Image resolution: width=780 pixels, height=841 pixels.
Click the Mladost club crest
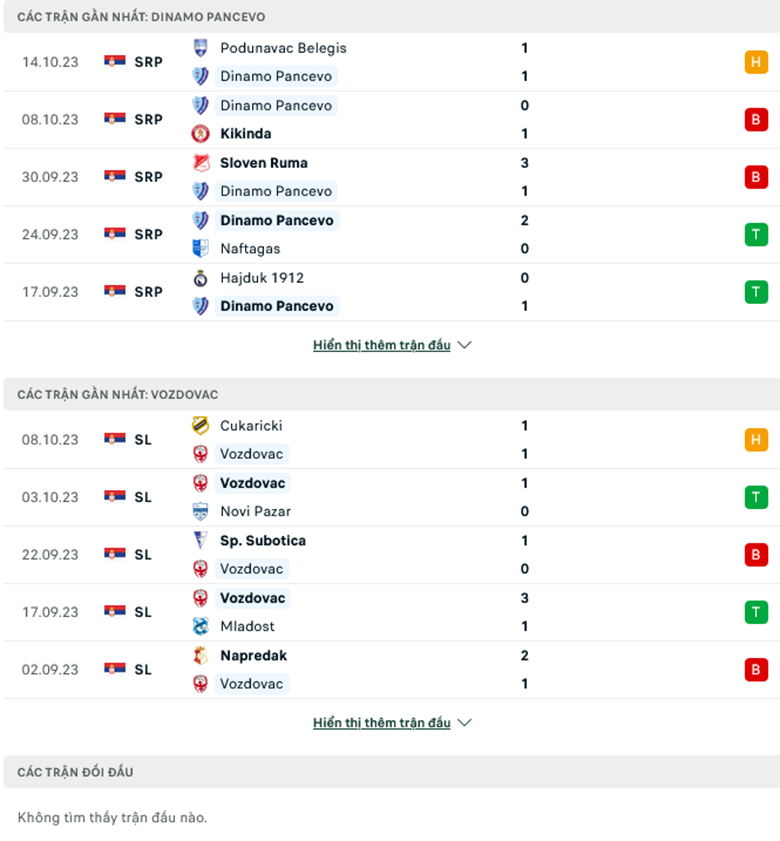click(201, 627)
